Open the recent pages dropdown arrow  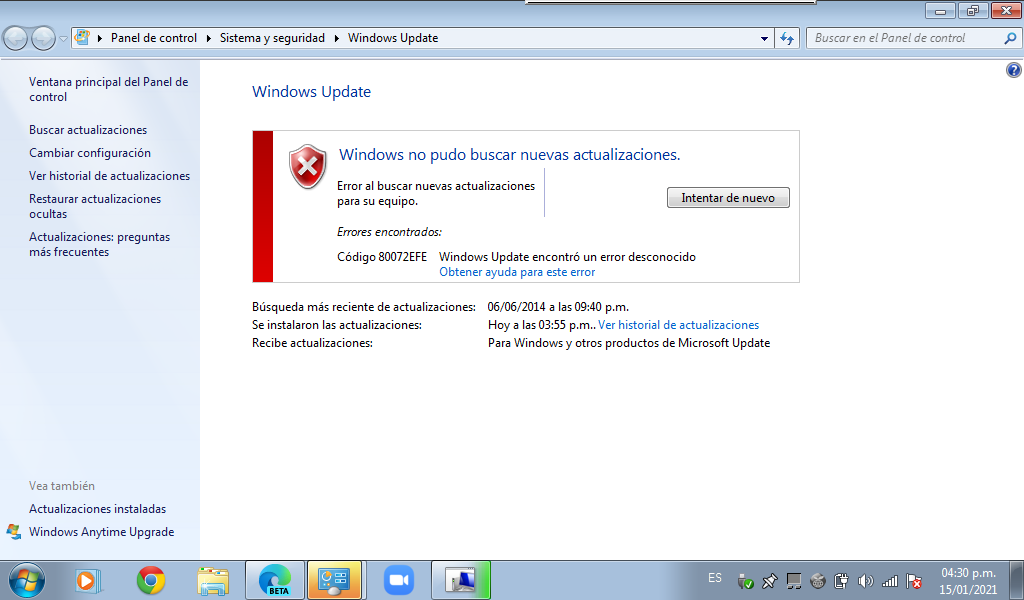click(63, 39)
